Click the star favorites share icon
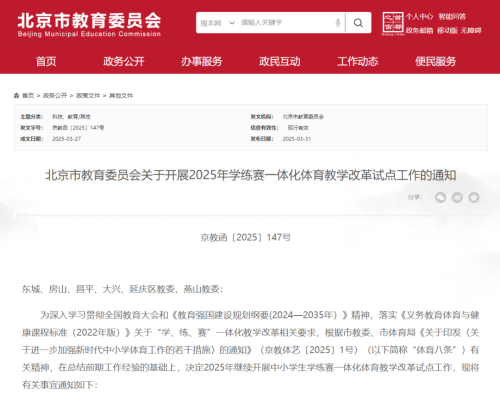Viewport: 500px width, 394px height. point(474,197)
